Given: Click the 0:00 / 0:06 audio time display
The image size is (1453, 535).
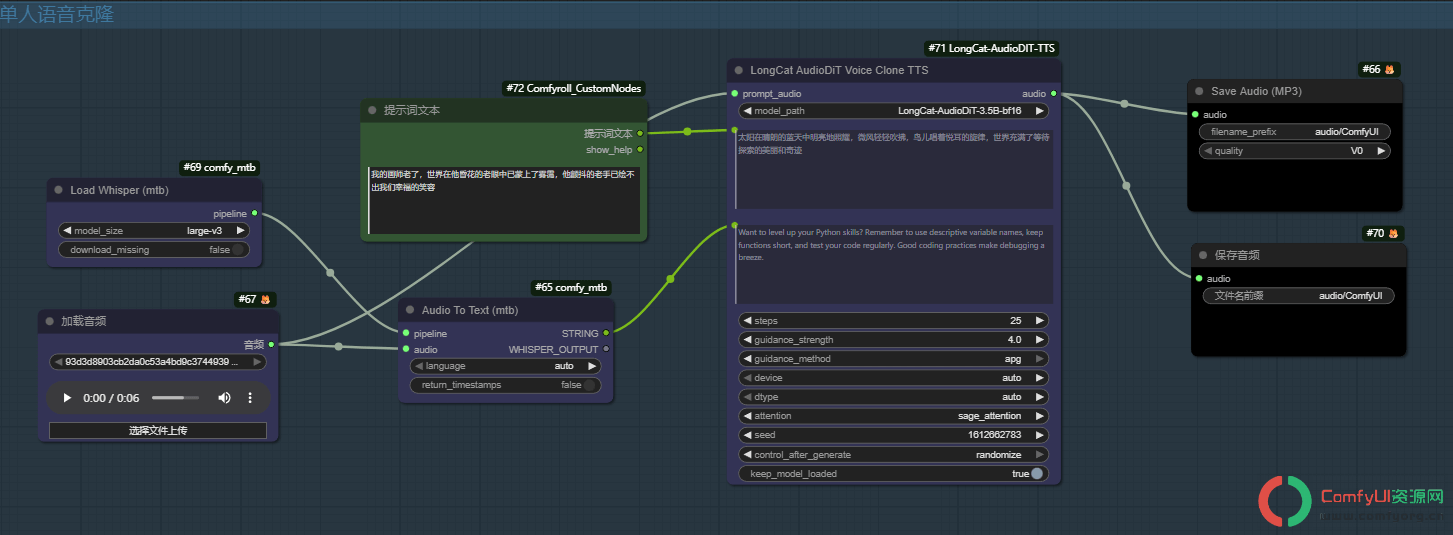Looking at the screenshot, I should pos(112,398).
